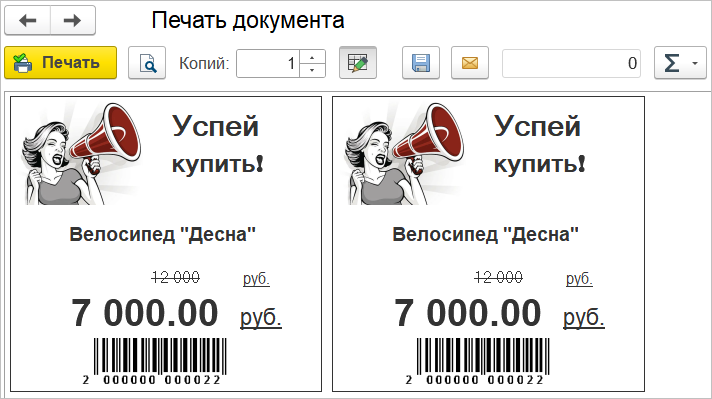Screen dimensions: 712x399
Task: Focus the Копий number field
Action: (267, 63)
